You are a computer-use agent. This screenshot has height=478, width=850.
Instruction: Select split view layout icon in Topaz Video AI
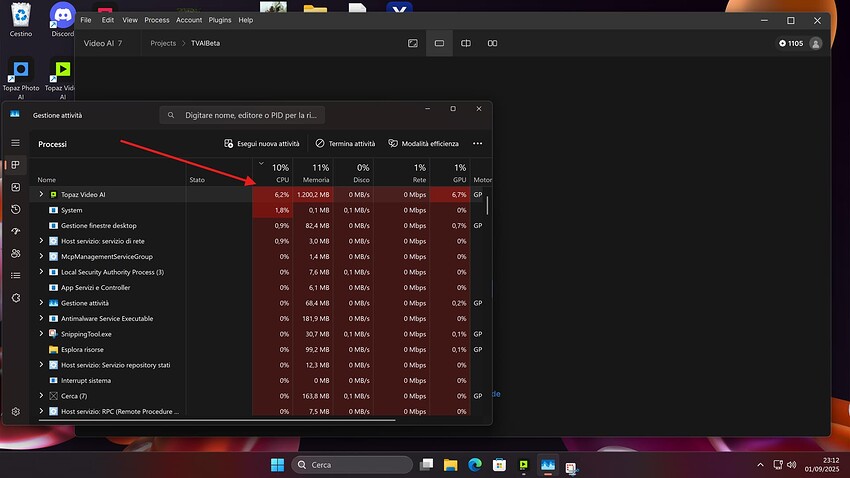pyautogui.click(x=466, y=43)
